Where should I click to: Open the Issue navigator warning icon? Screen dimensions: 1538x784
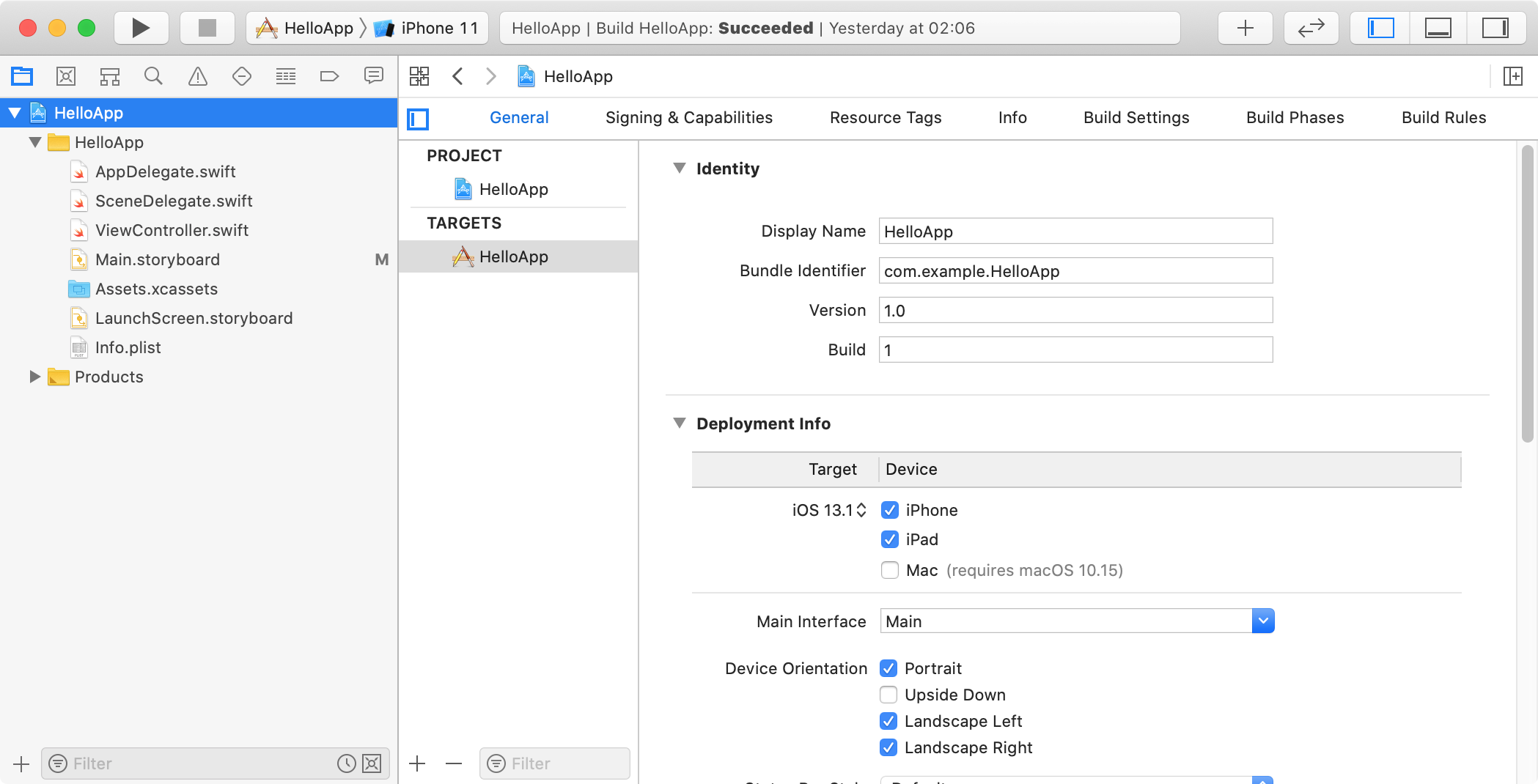tap(198, 76)
